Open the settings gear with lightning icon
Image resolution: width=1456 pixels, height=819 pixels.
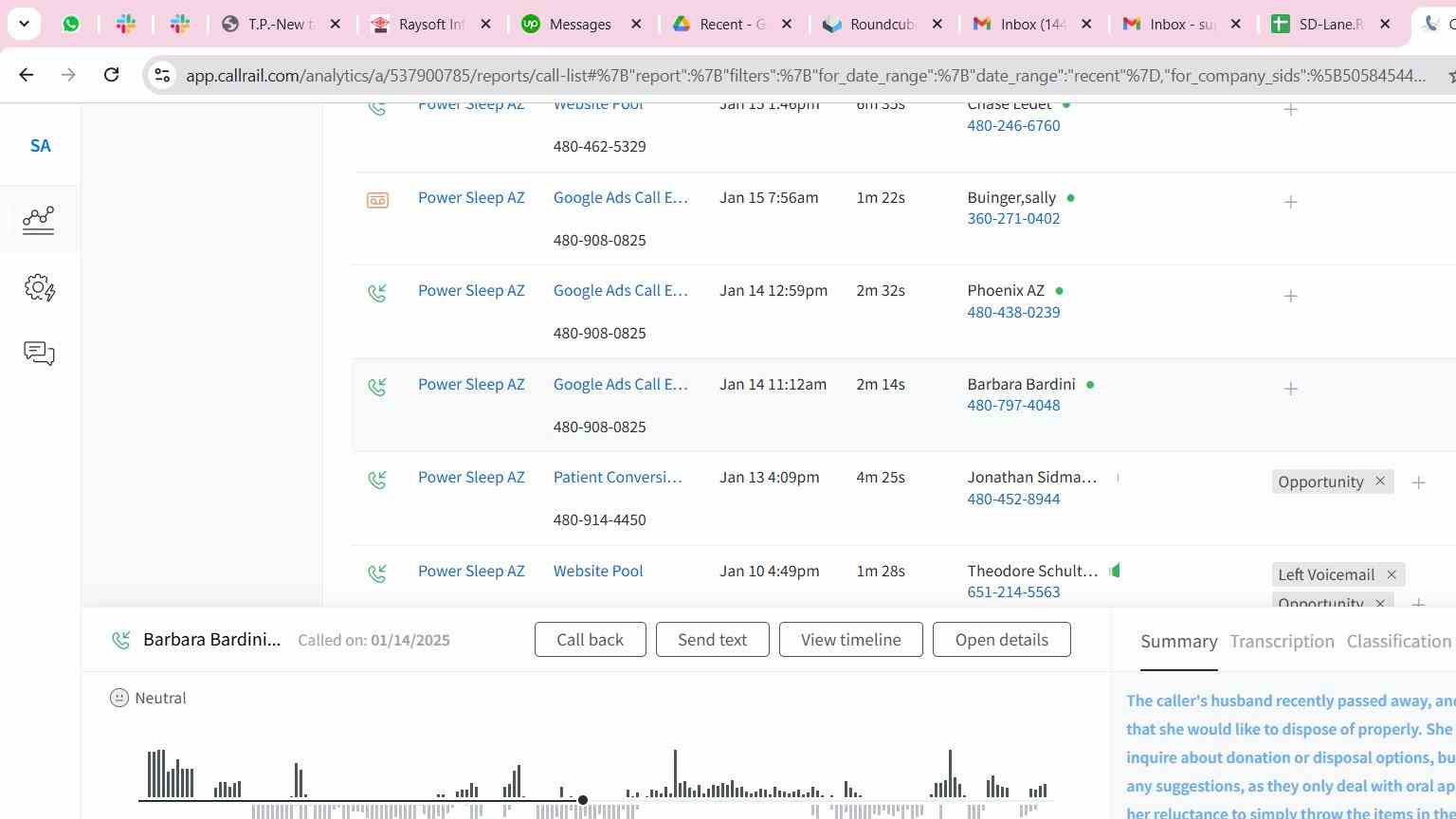point(39,287)
